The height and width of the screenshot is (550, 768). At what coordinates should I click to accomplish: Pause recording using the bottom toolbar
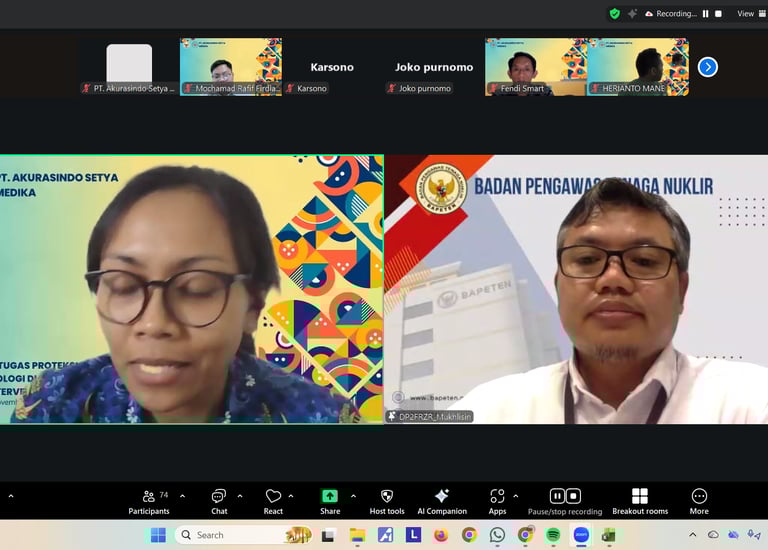point(557,496)
